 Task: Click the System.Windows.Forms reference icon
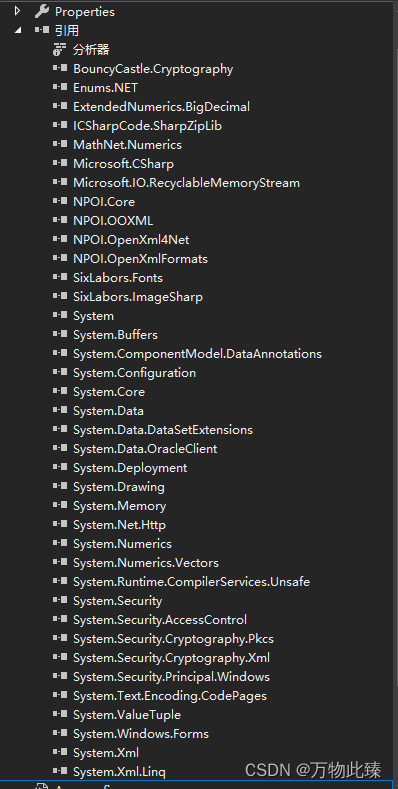(x=60, y=734)
